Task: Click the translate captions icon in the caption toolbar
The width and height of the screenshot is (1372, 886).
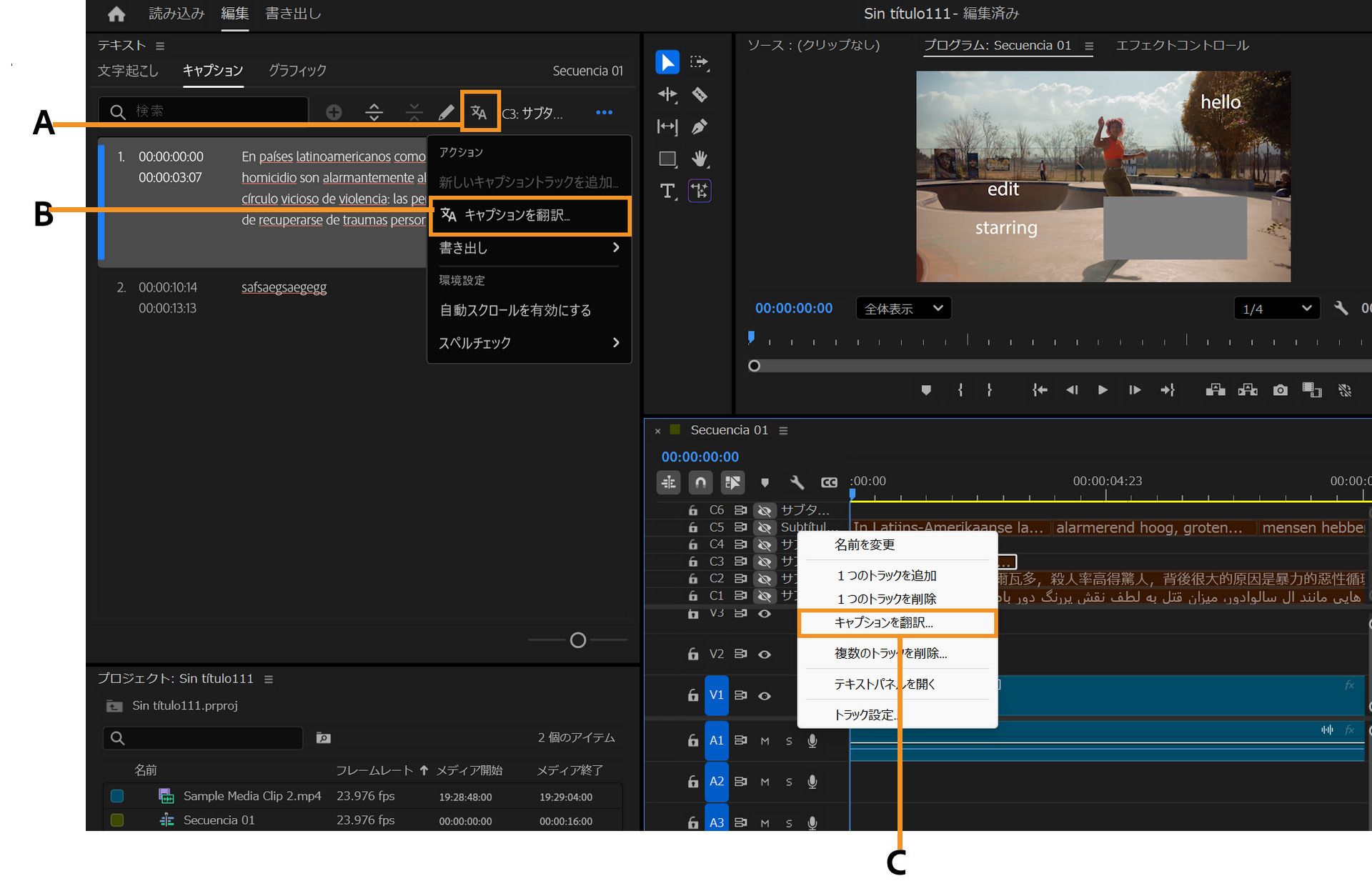Action: click(479, 111)
